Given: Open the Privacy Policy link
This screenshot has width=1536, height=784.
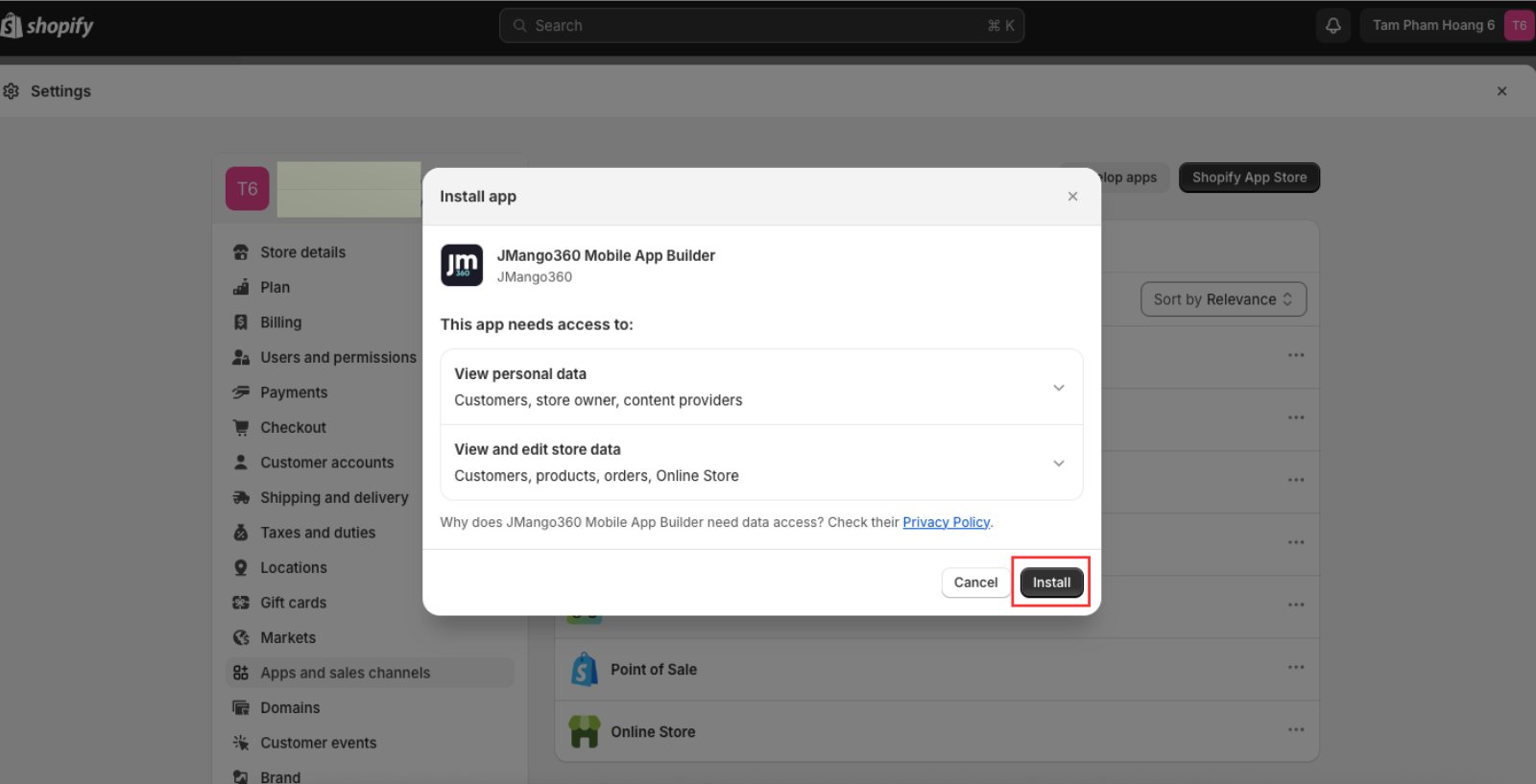Looking at the screenshot, I should click(x=946, y=522).
